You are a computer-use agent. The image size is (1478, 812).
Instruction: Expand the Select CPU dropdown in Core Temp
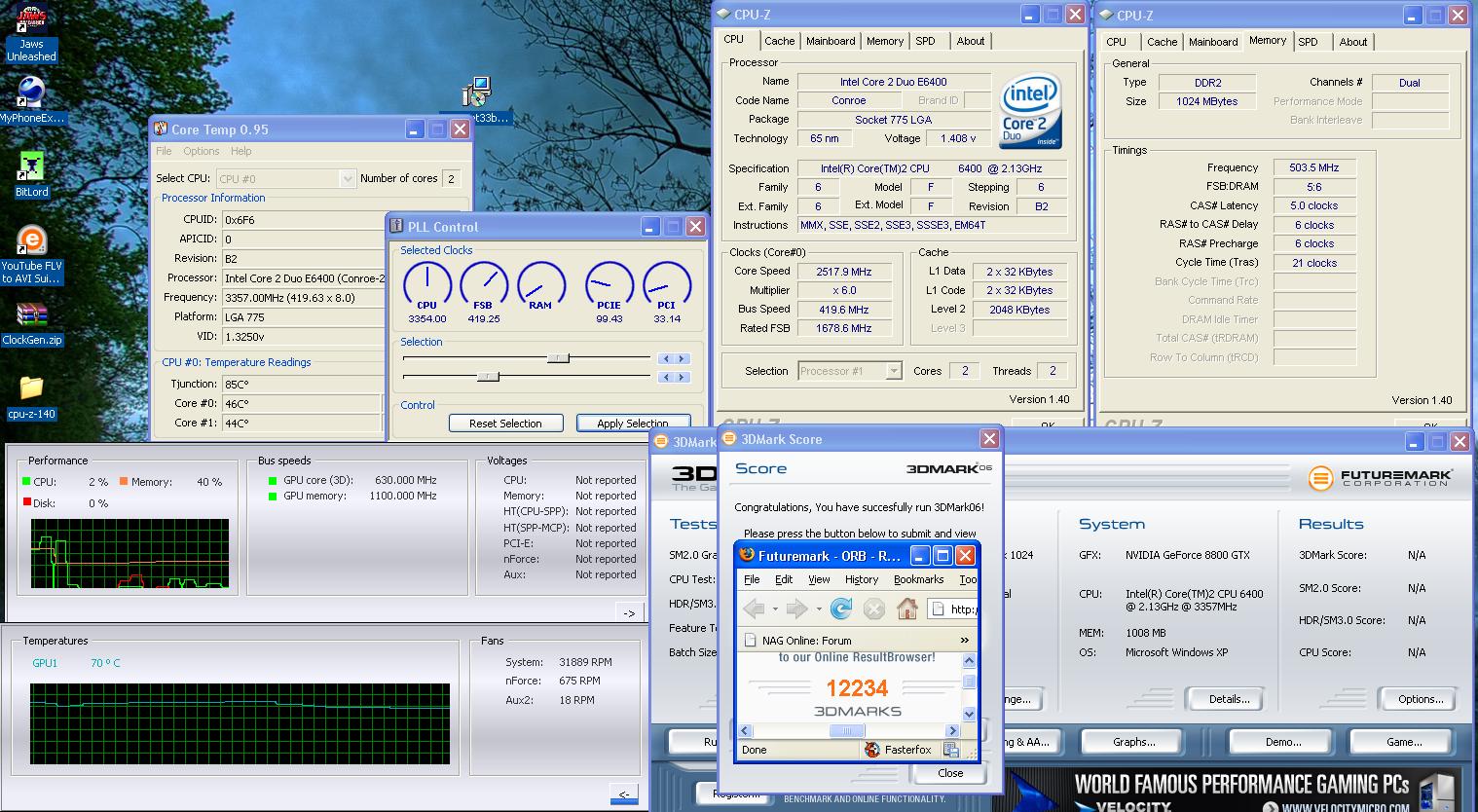(348, 178)
